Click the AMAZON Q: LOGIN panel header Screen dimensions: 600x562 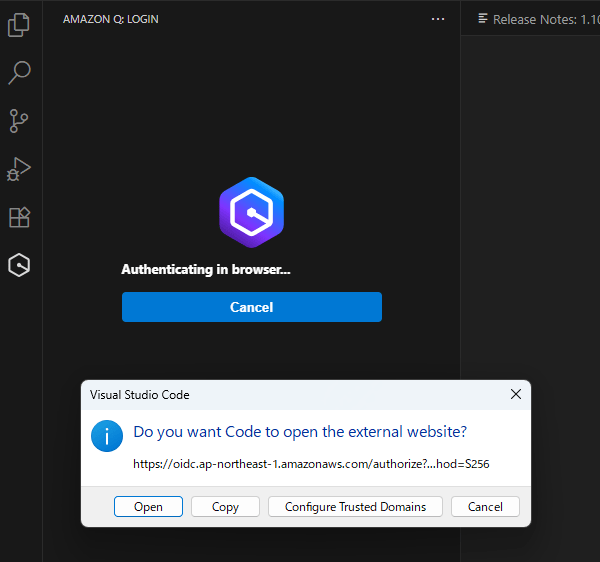point(111,19)
